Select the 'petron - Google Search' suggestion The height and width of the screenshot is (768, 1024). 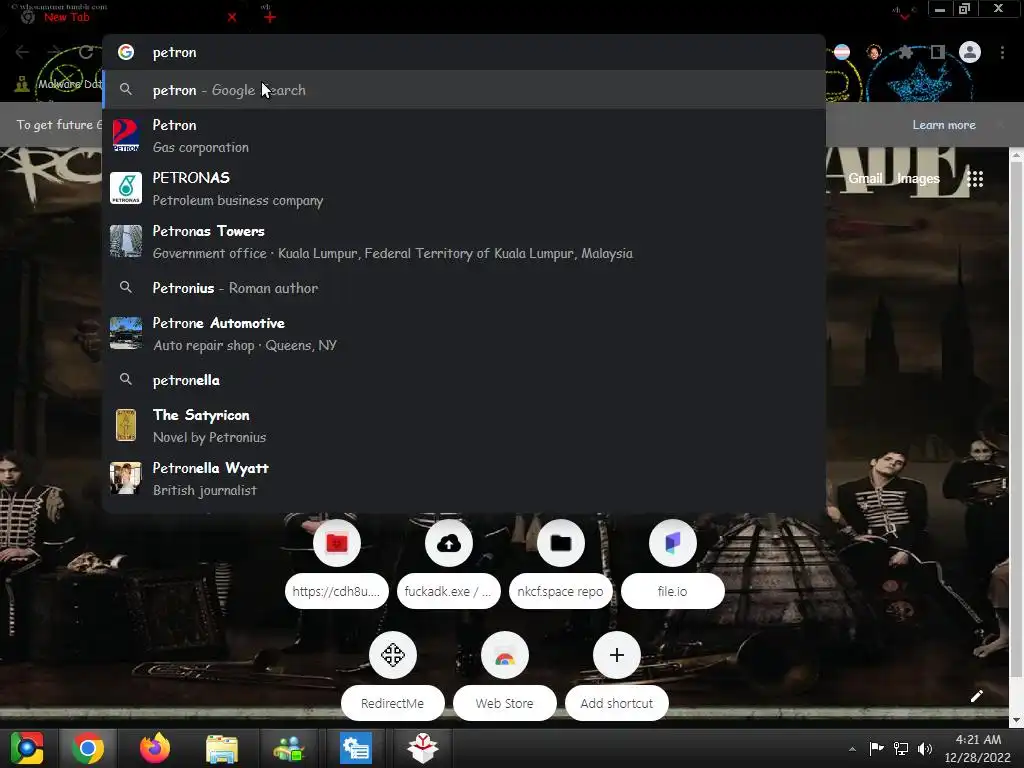[464, 90]
